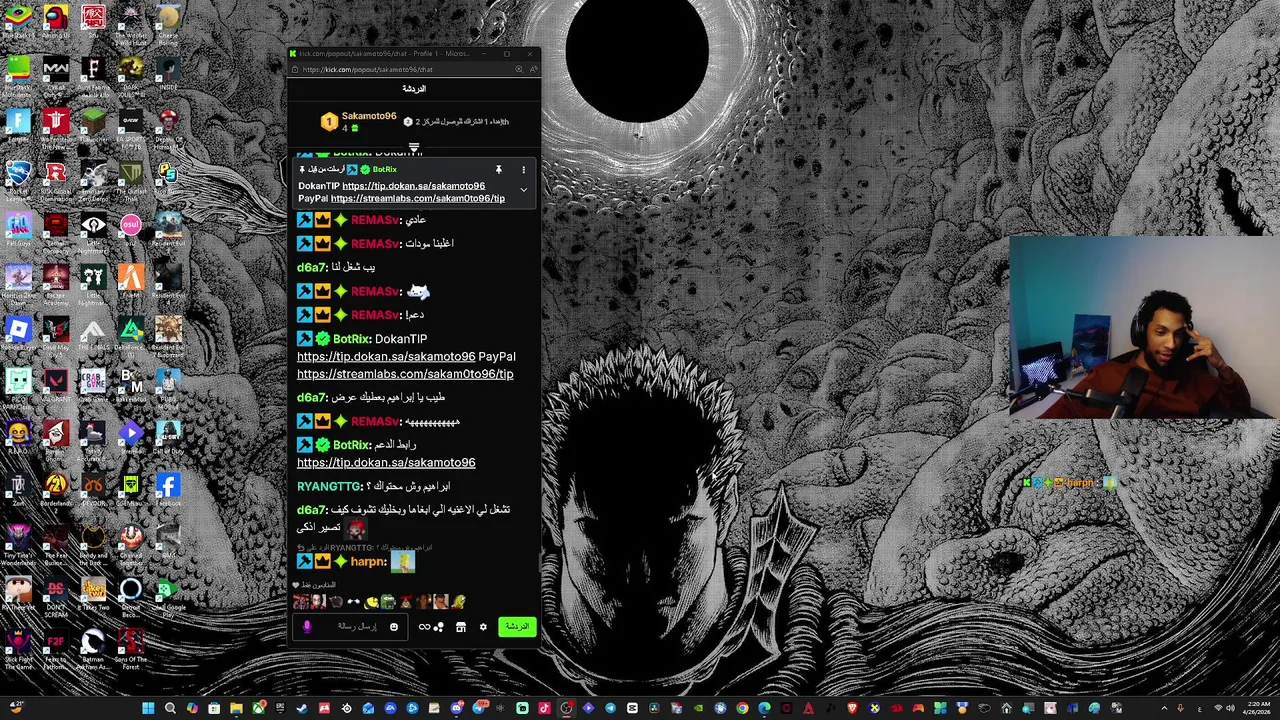The image size is (1280, 720).
Task: Click the sunglasses emote in quick emotes
Action: 353,602
